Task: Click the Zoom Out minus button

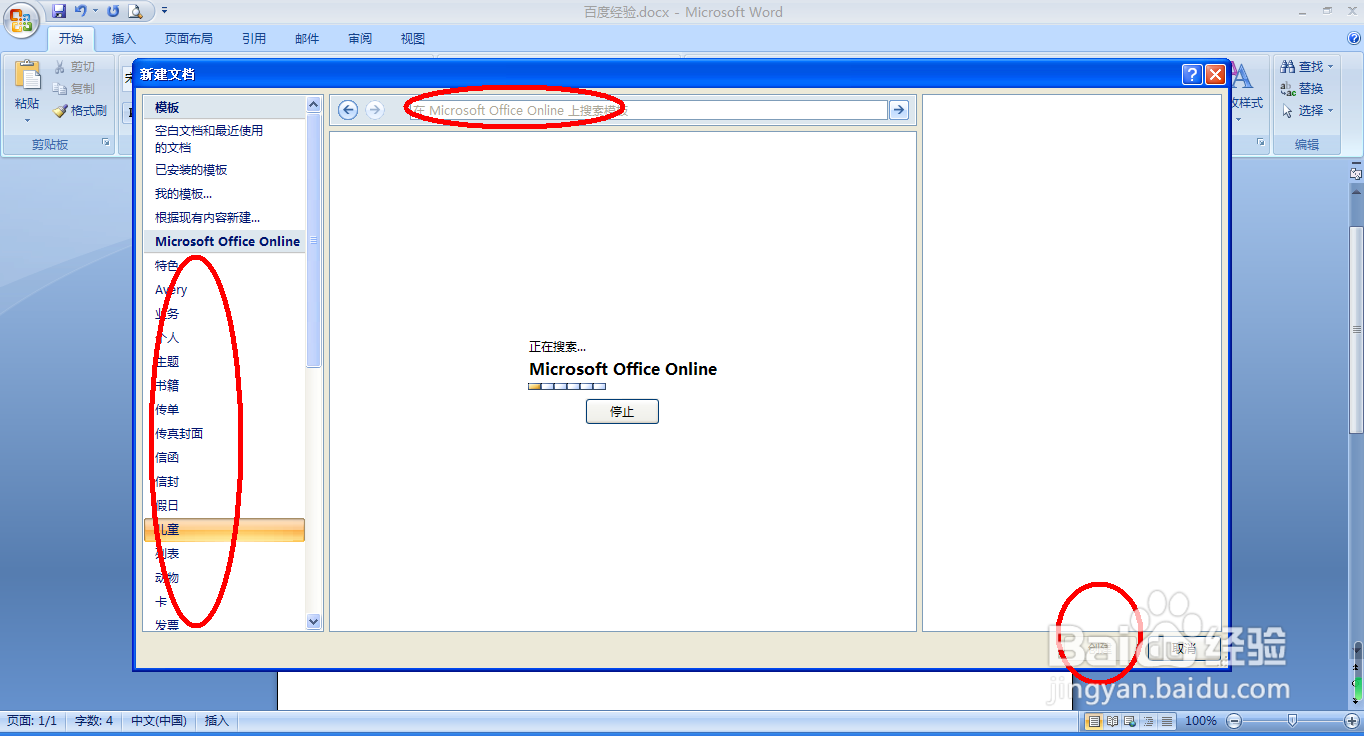Action: 1234,721
